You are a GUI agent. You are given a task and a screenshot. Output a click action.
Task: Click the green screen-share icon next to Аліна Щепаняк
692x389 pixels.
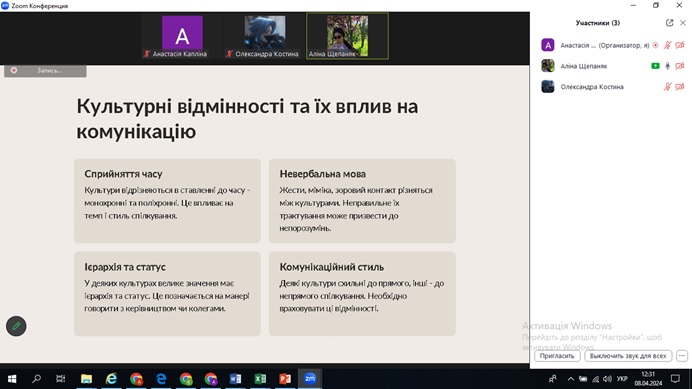point(655,66)
